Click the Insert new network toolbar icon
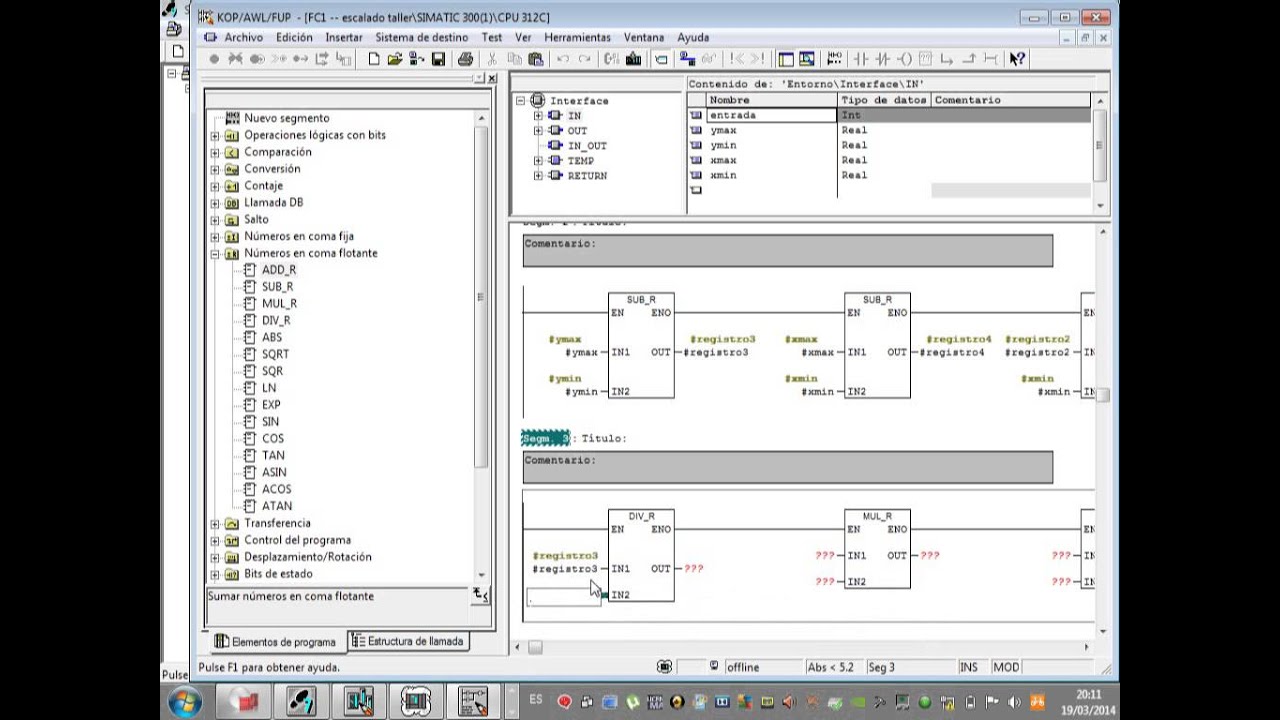The height and width of the screenshot is (720, 1280). point(834,59)
